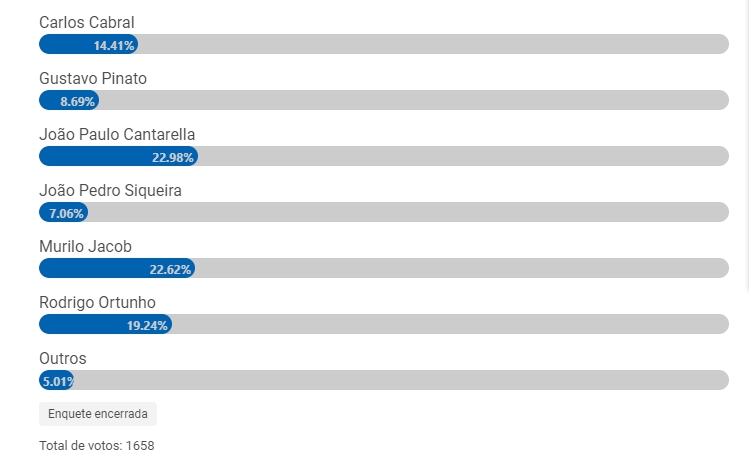Select the Rodrigo Ortunho poll option
The height and width of the screenshot is (476, 749).
click(x=97, y=302)
